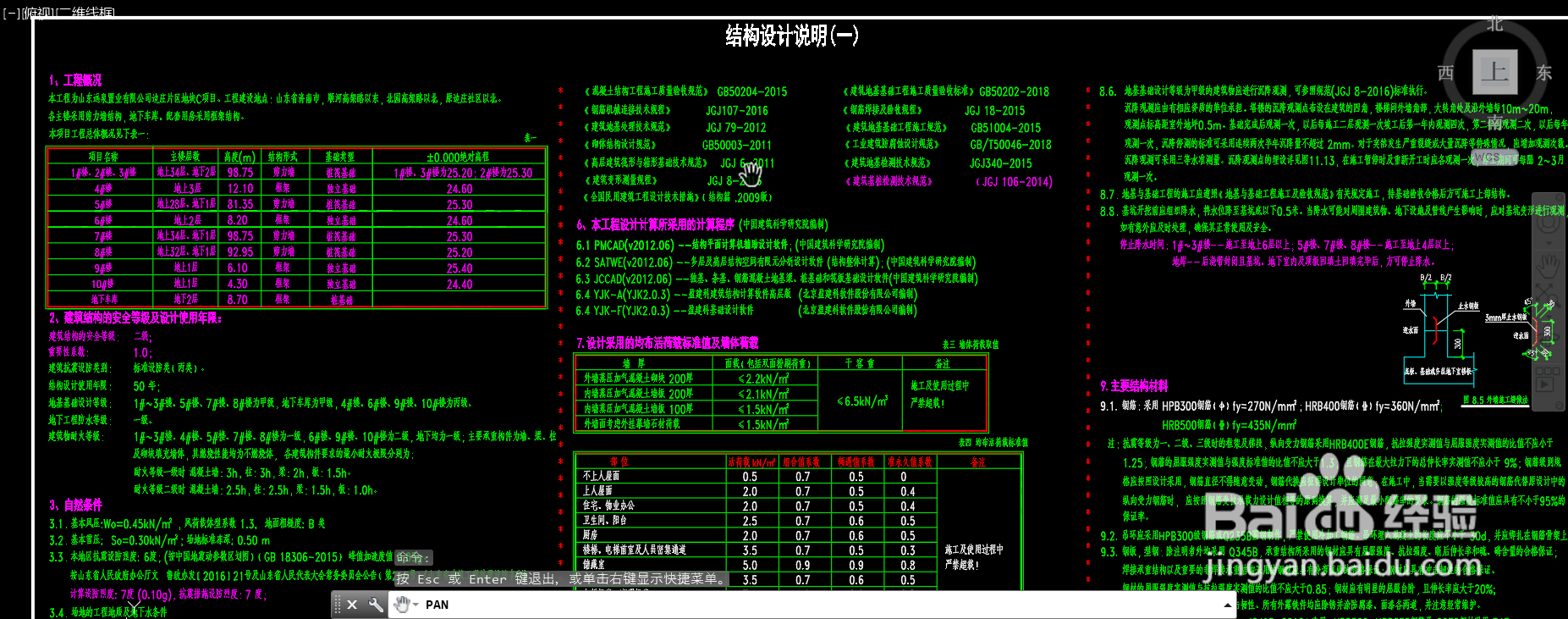The width and height of the screenshot is (1568, 619).
Task: Click the 地下车库 row name cell
Action: pos(104,300)
